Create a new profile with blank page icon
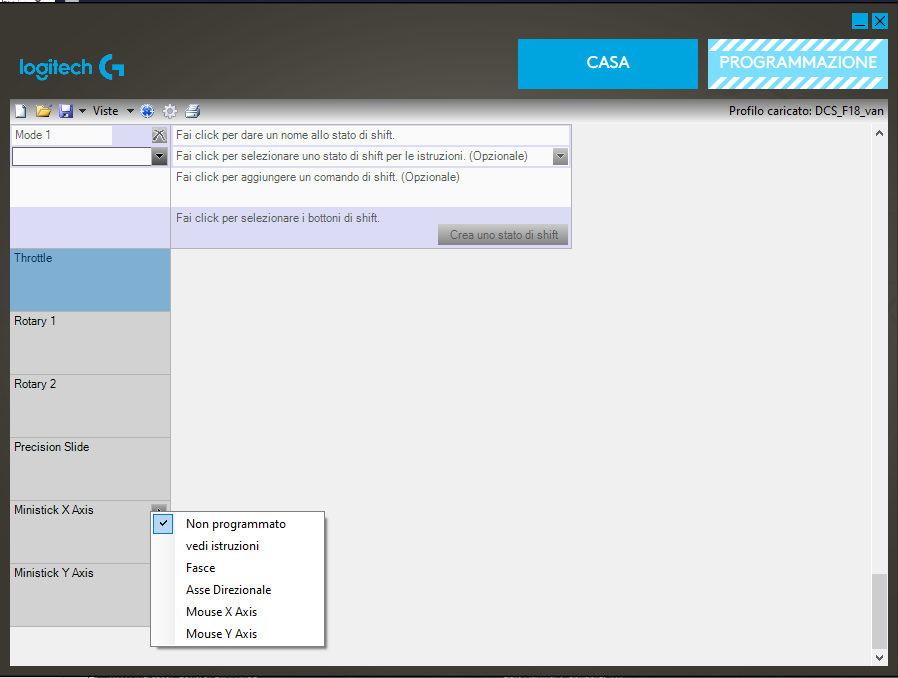The image size is (898, 678). 21,111
